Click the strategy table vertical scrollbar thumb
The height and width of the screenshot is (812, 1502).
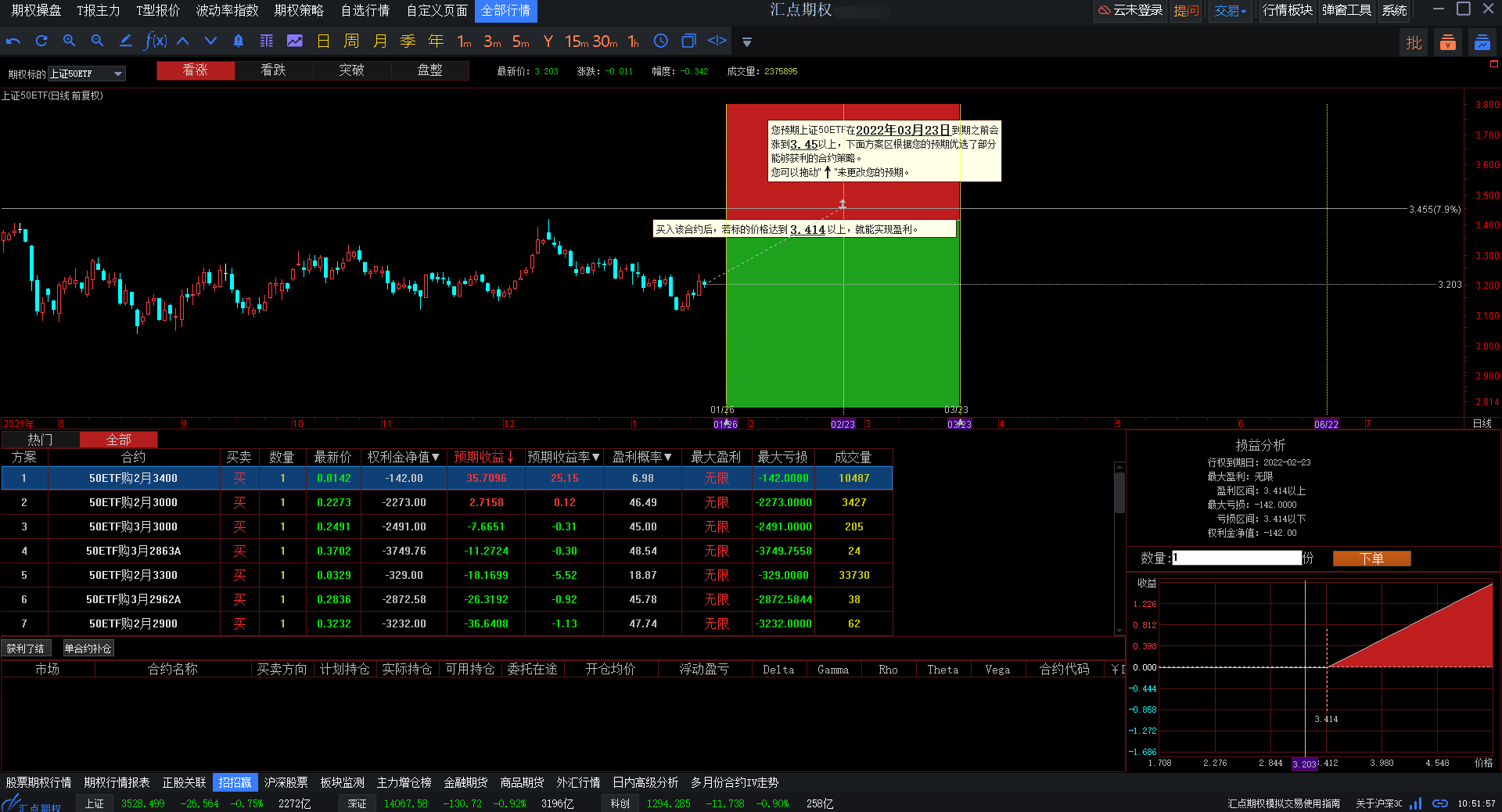coord(1119,493)
